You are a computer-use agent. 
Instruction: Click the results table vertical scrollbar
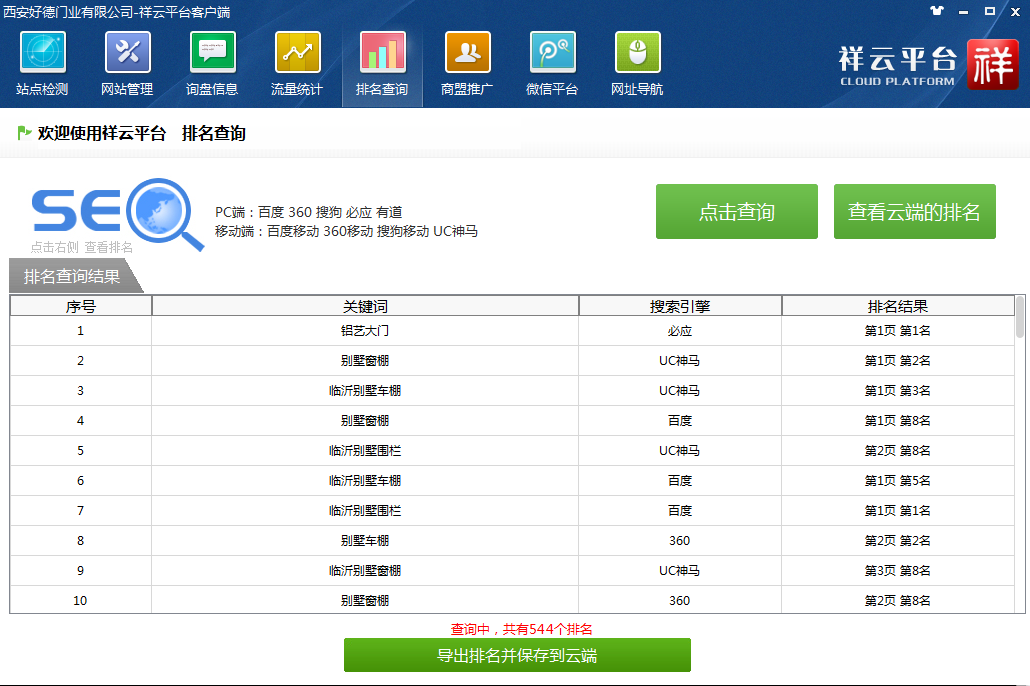click(1020, 450)
